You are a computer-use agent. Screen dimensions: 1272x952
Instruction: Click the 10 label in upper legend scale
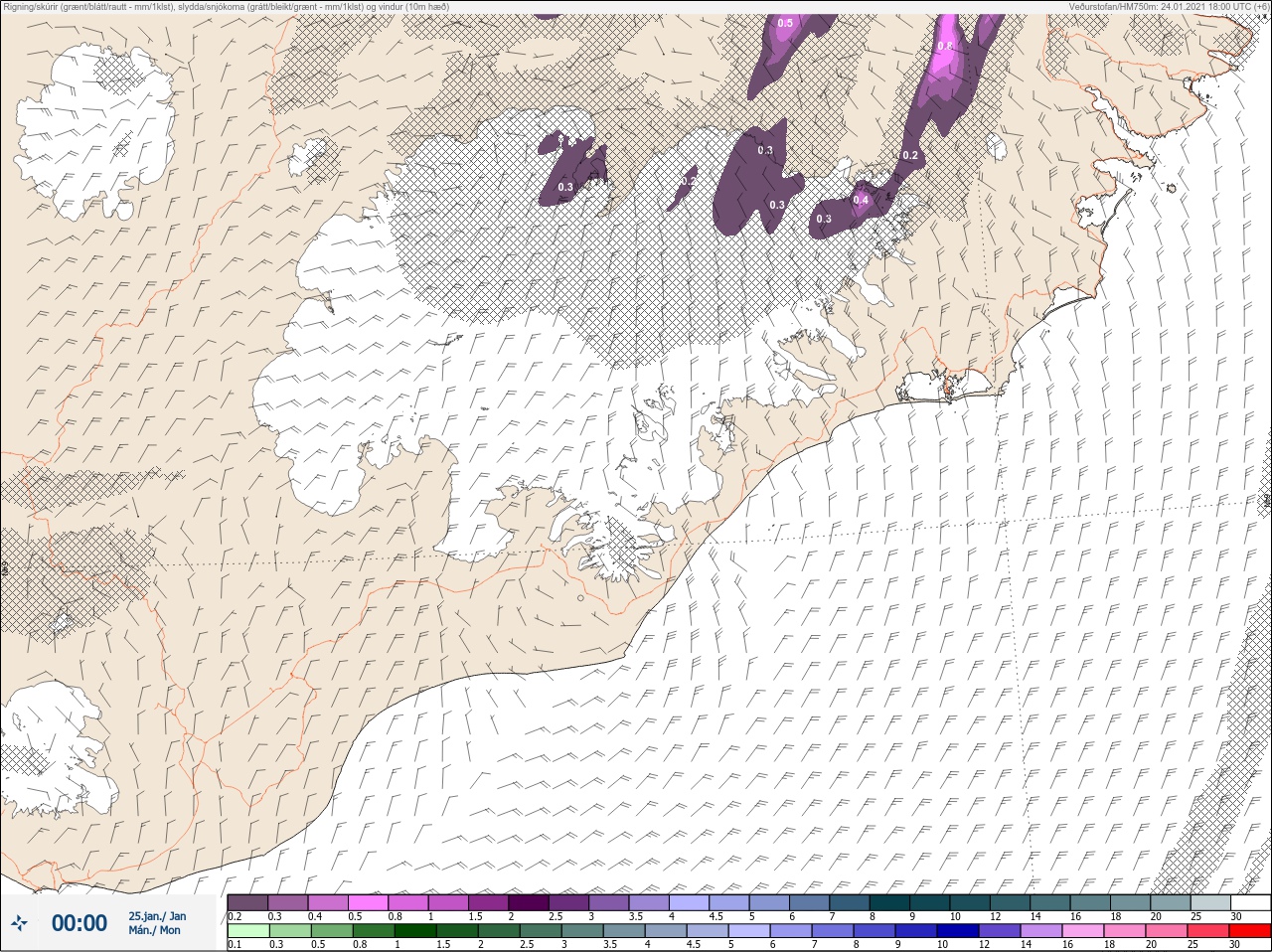[955, 916]
